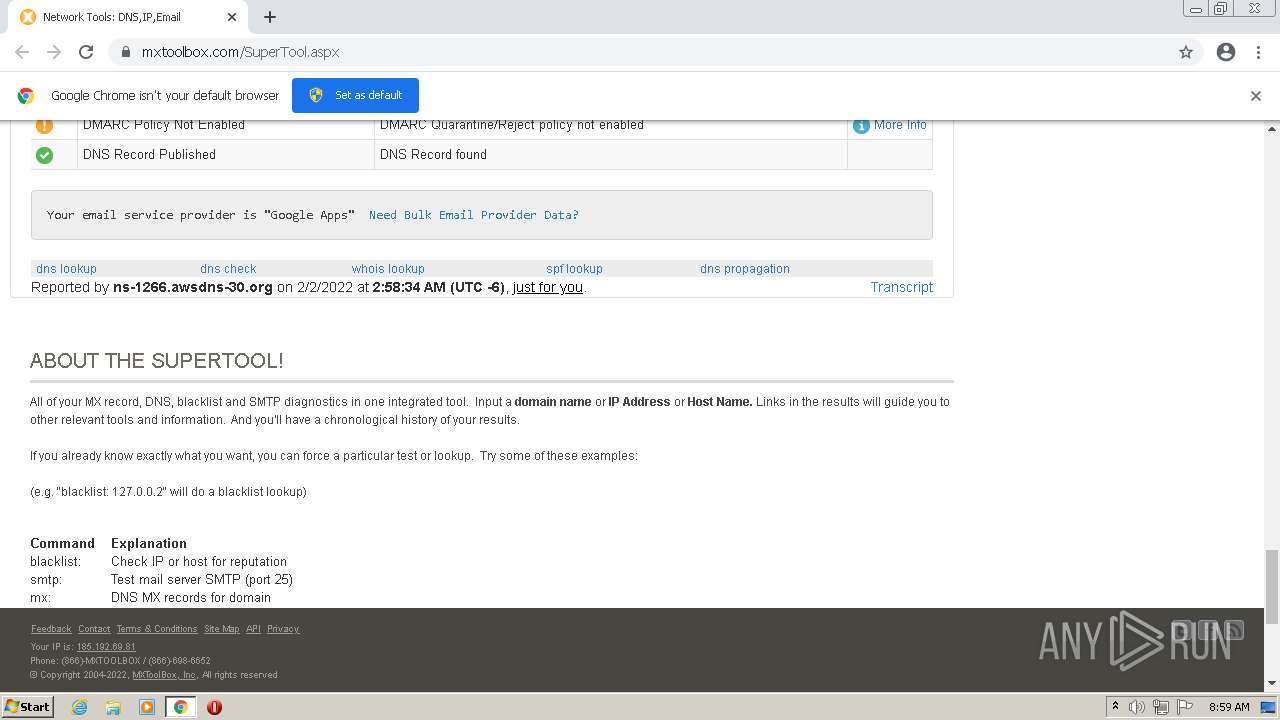Open the Windows Start menu
Screen dimensions: 1280x720
point(28,706)
